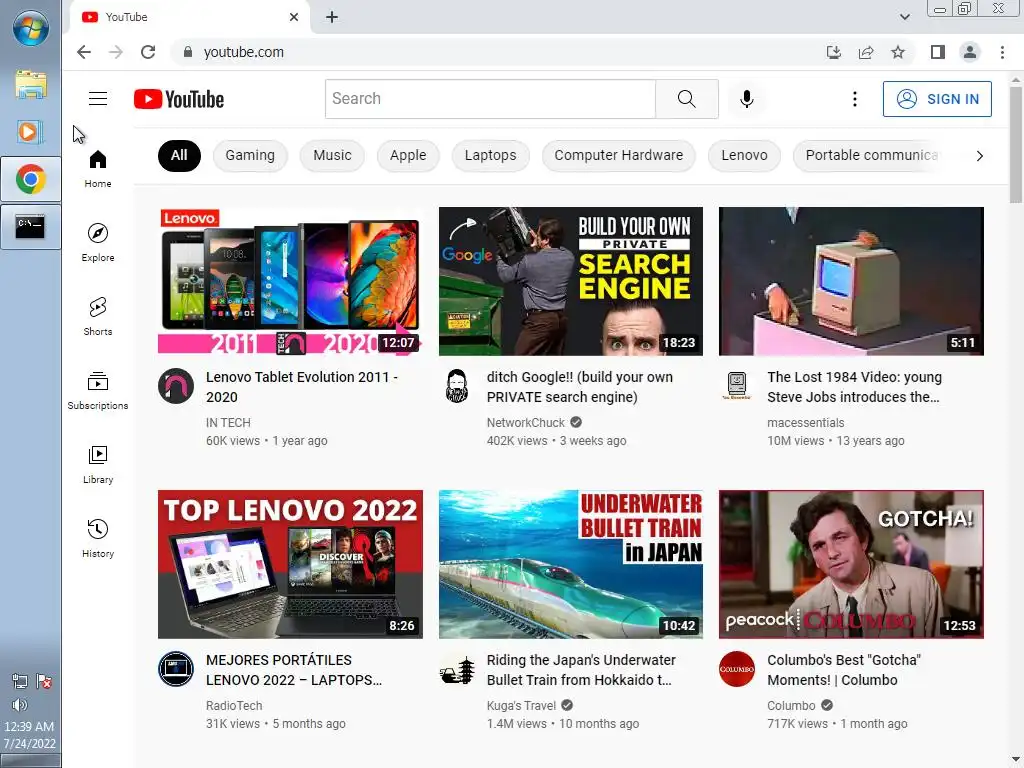Open Chrome three-dot menu
Image resolution: width=1024 pixels, height=768 pixels.
click(1002, 52)
